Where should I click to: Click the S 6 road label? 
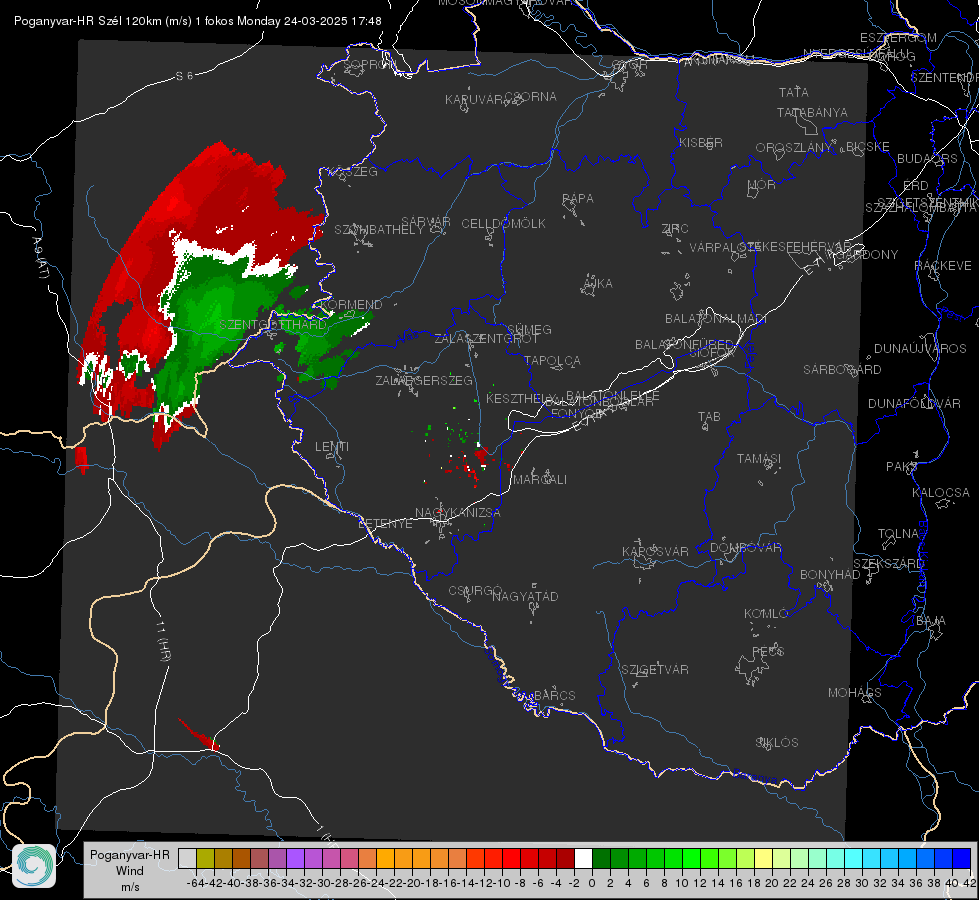click(x=184, y=76)
